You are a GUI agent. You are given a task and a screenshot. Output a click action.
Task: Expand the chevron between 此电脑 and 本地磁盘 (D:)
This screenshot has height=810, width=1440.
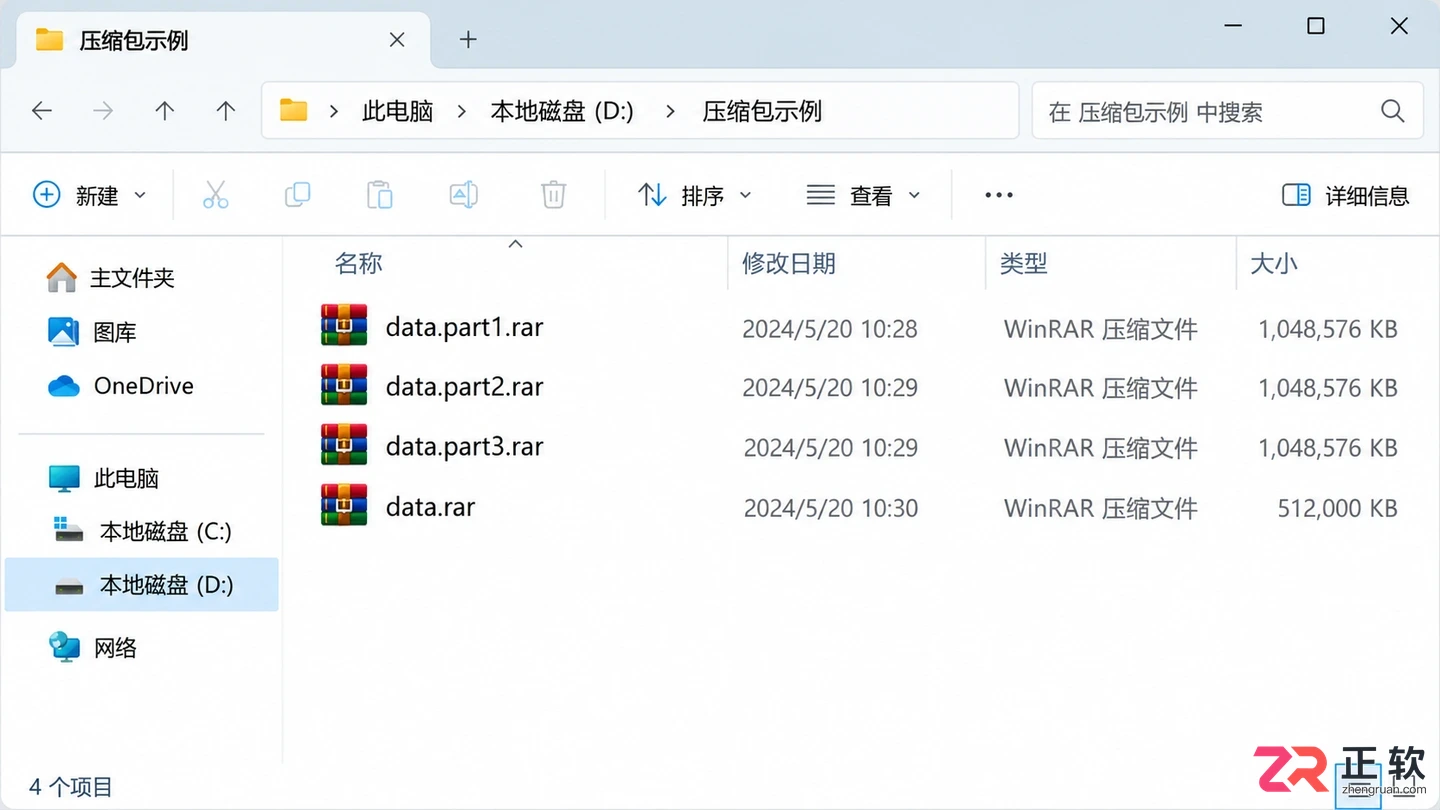coord(461,111)
